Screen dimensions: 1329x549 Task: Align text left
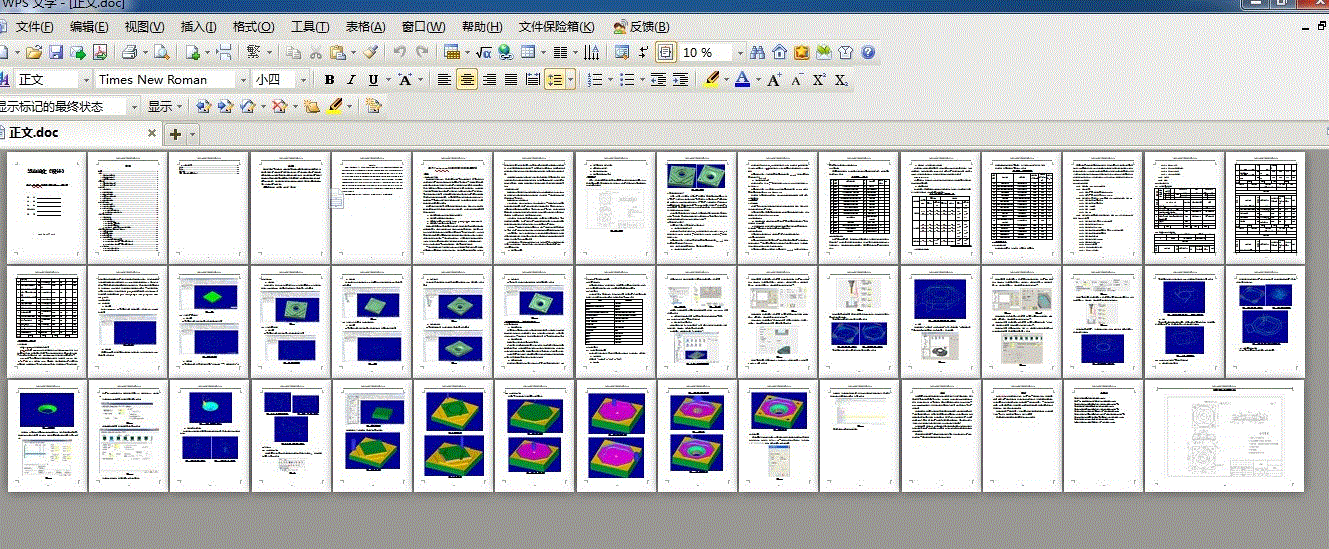[x=444, y=79]
